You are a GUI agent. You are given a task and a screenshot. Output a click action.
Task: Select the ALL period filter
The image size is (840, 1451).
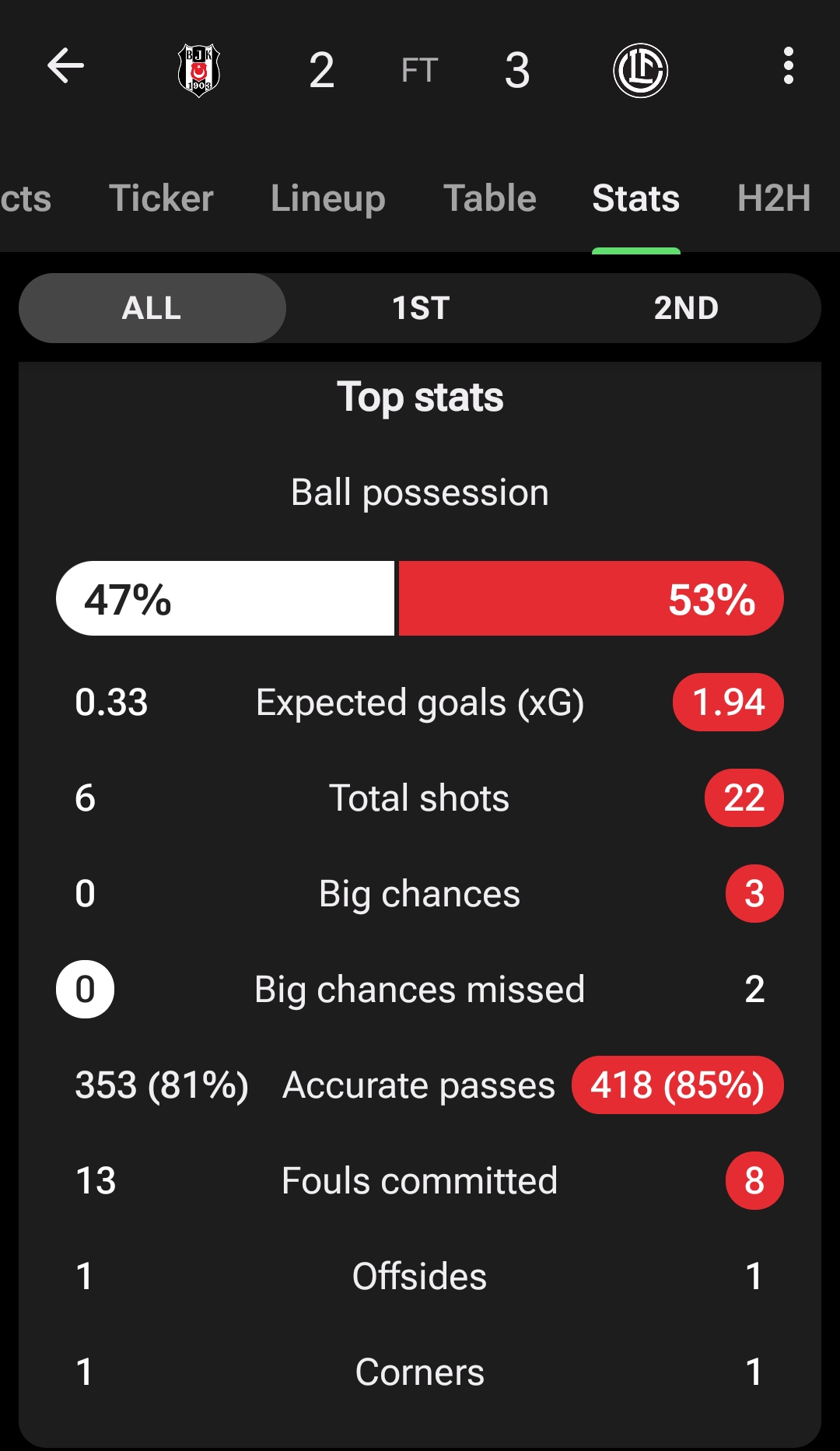[x=152, y=308]
